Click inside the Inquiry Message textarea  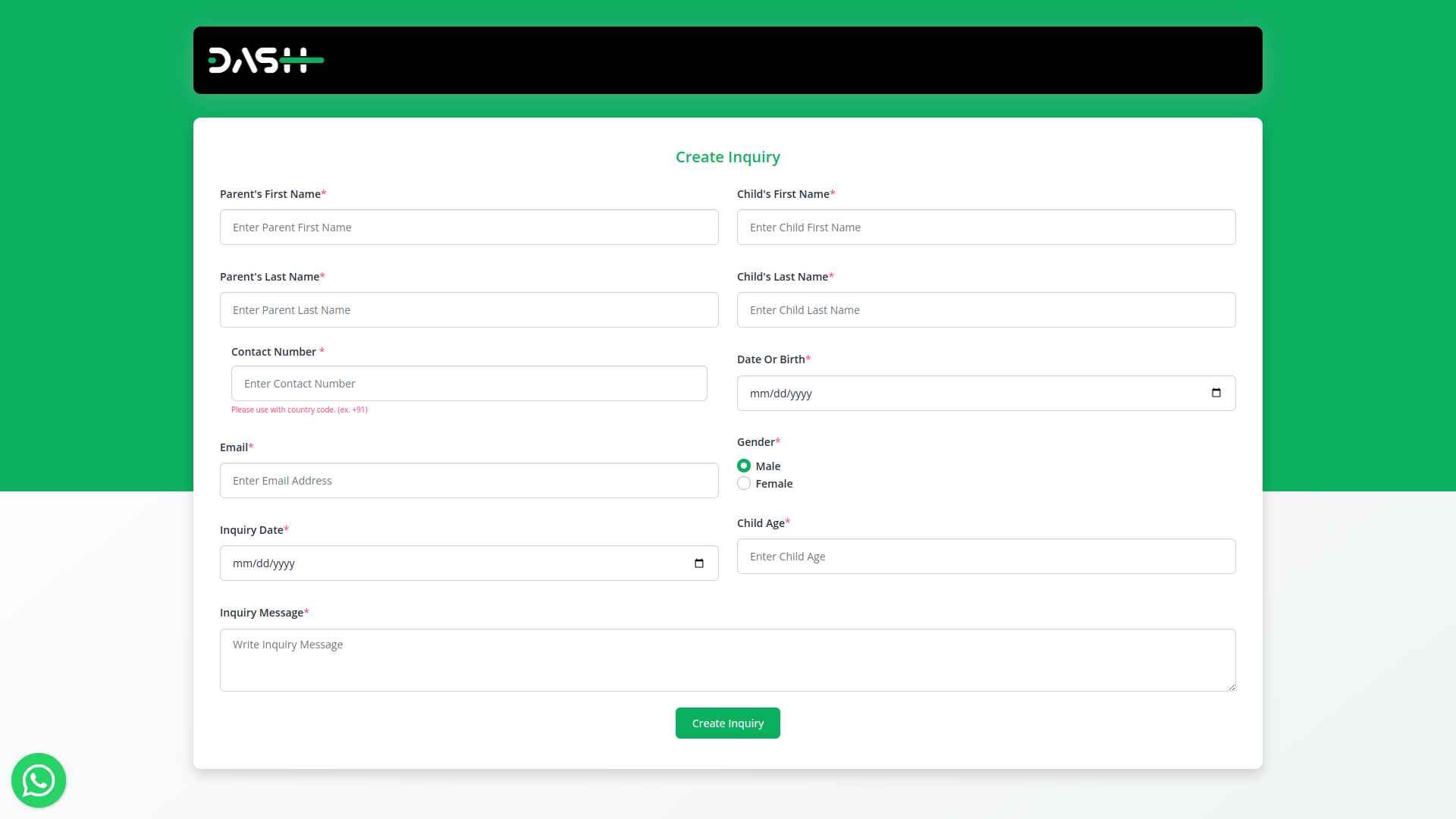726,660
